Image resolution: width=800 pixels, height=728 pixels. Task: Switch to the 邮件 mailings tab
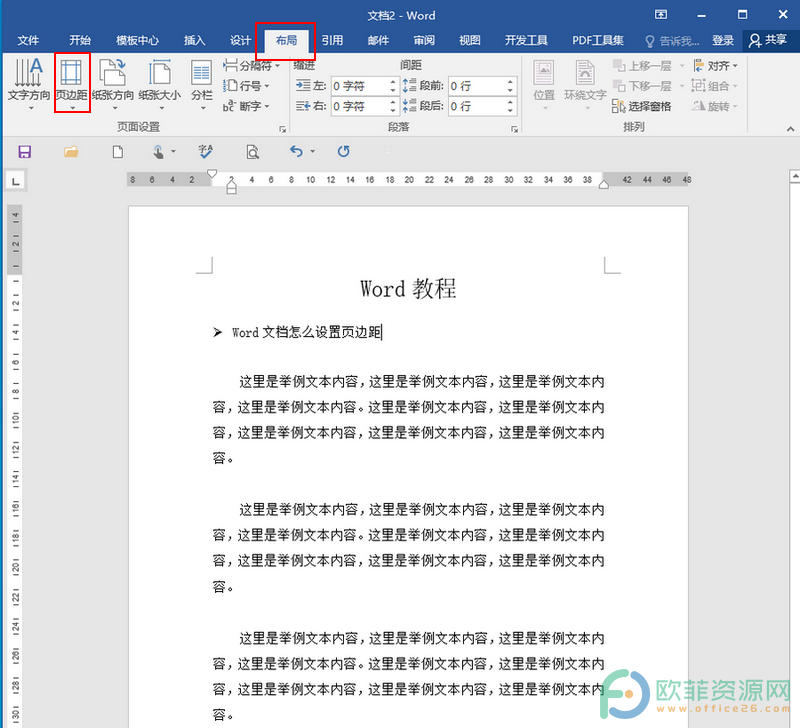point(378,40)
